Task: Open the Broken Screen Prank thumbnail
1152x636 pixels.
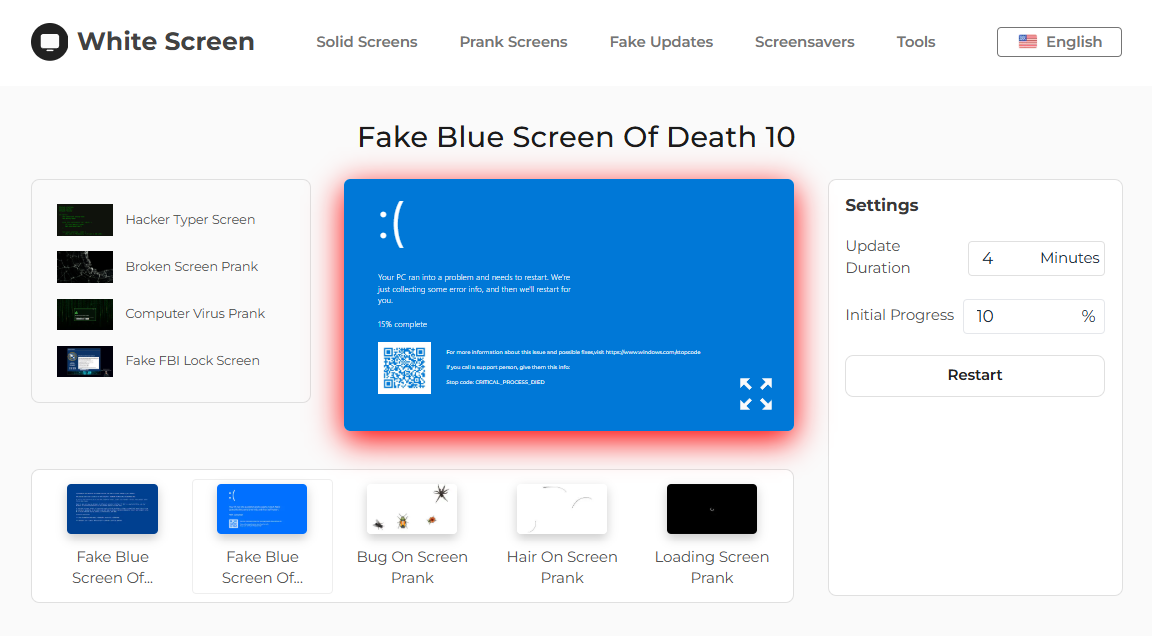Action: (85, 267)
